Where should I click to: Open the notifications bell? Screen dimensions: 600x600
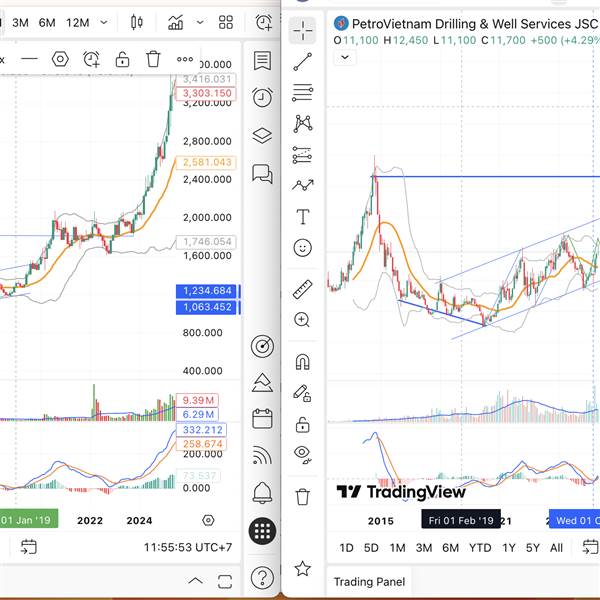[x=262, y=493]
